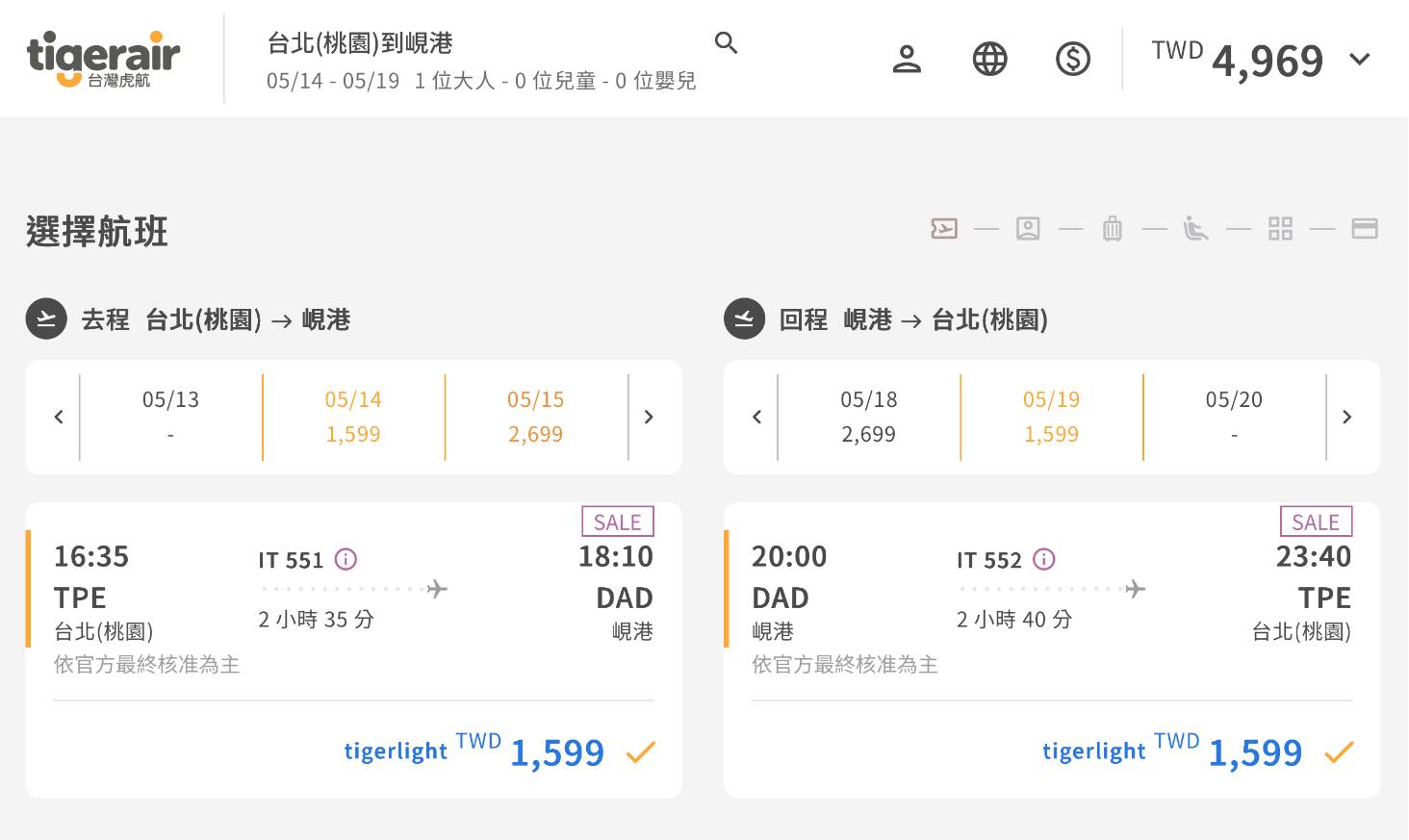The image size is (1409, 840).
Task: Click the outbound SALE badge
Action: click(617, 522)
